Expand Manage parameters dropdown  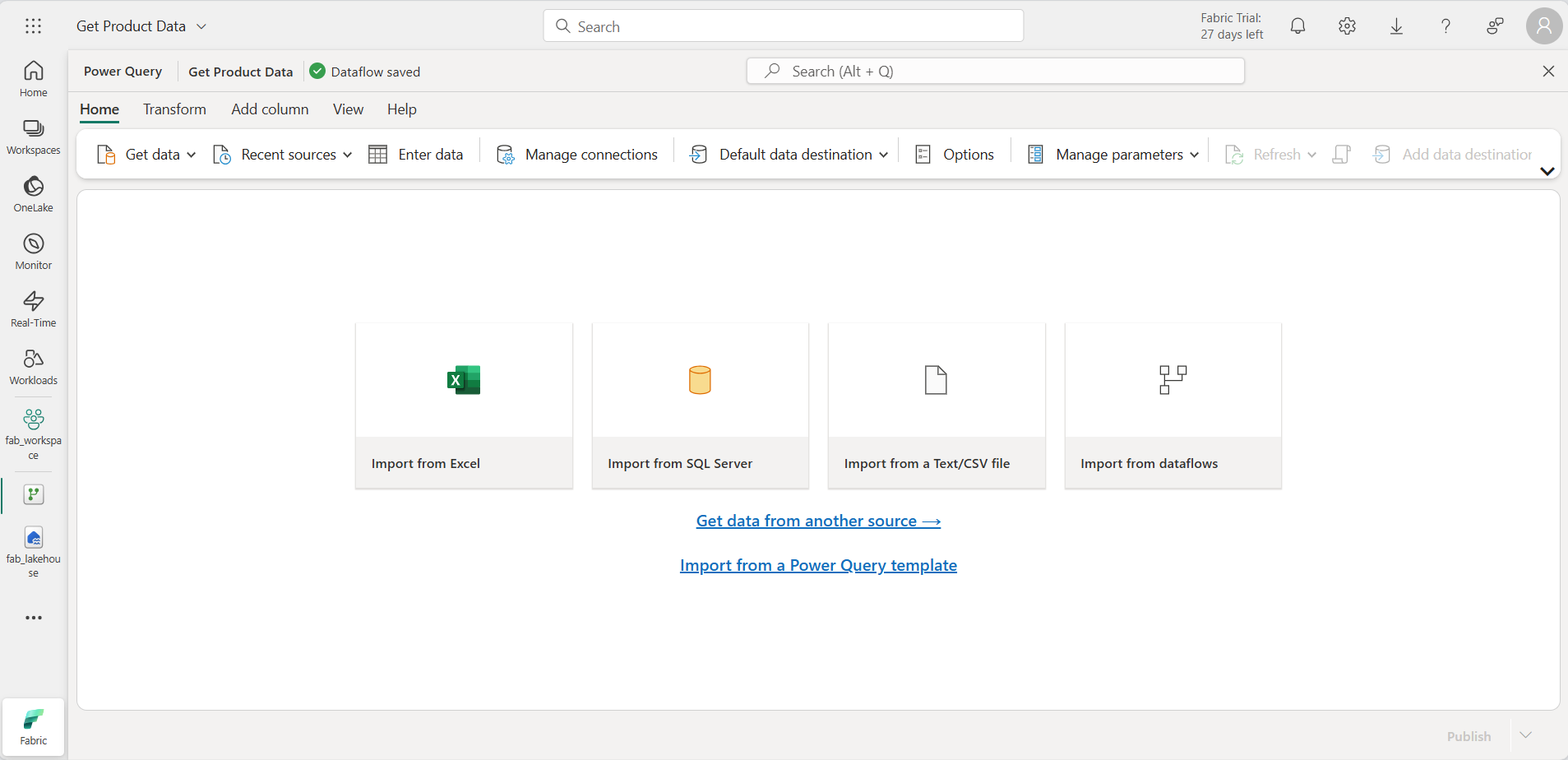click(1194, 155)
